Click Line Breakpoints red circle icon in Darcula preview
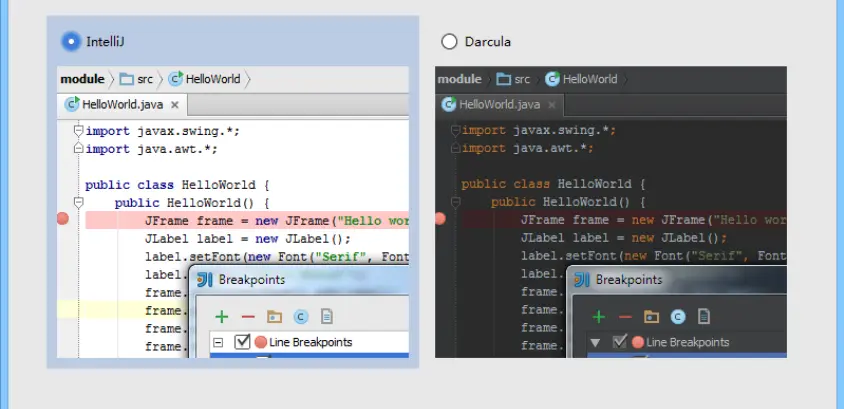The width and height of the screenshot is (844, 409). (638, 342)
